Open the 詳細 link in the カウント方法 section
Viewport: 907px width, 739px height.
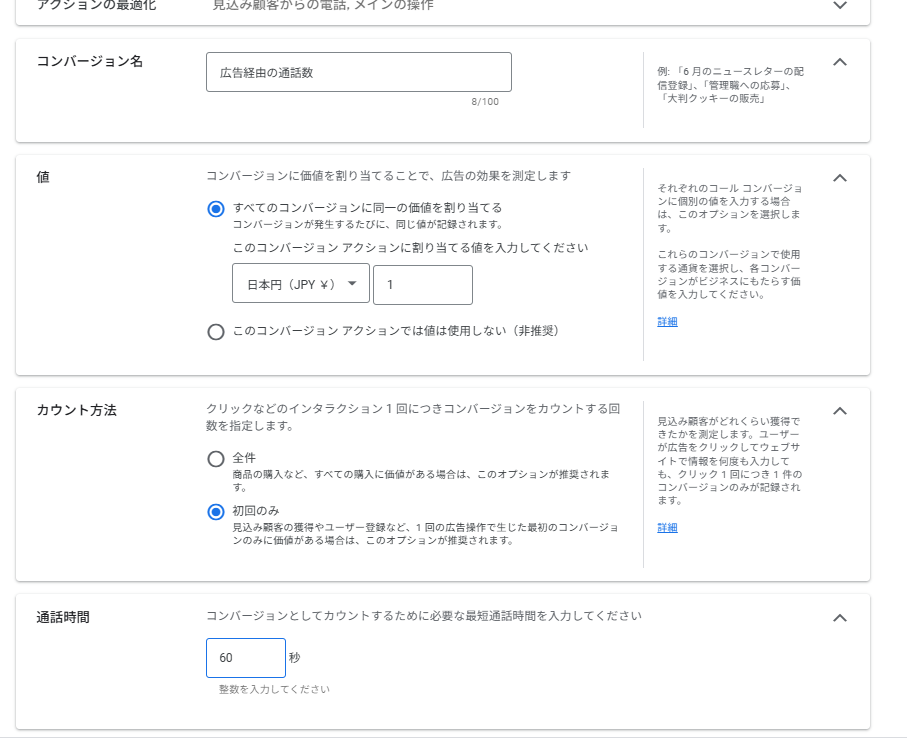667,528
